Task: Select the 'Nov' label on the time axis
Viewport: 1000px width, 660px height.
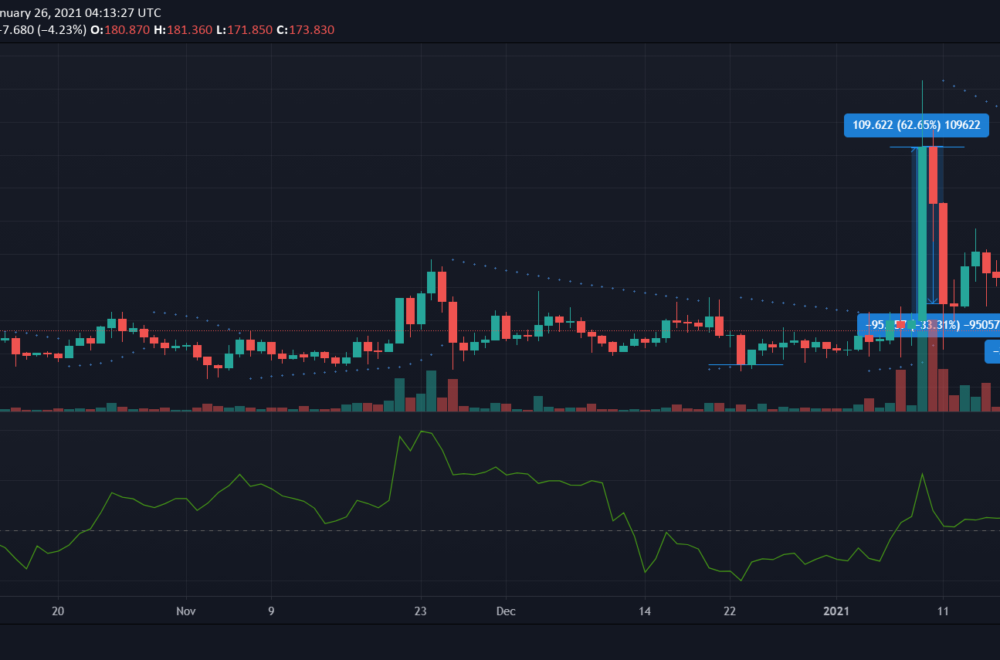Action: pos(186,611)
